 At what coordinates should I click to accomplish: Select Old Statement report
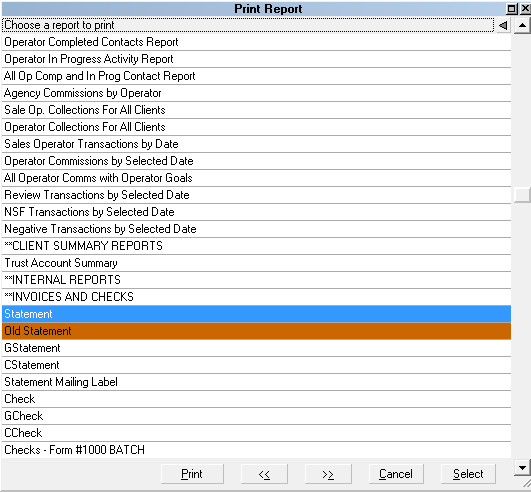256,331
